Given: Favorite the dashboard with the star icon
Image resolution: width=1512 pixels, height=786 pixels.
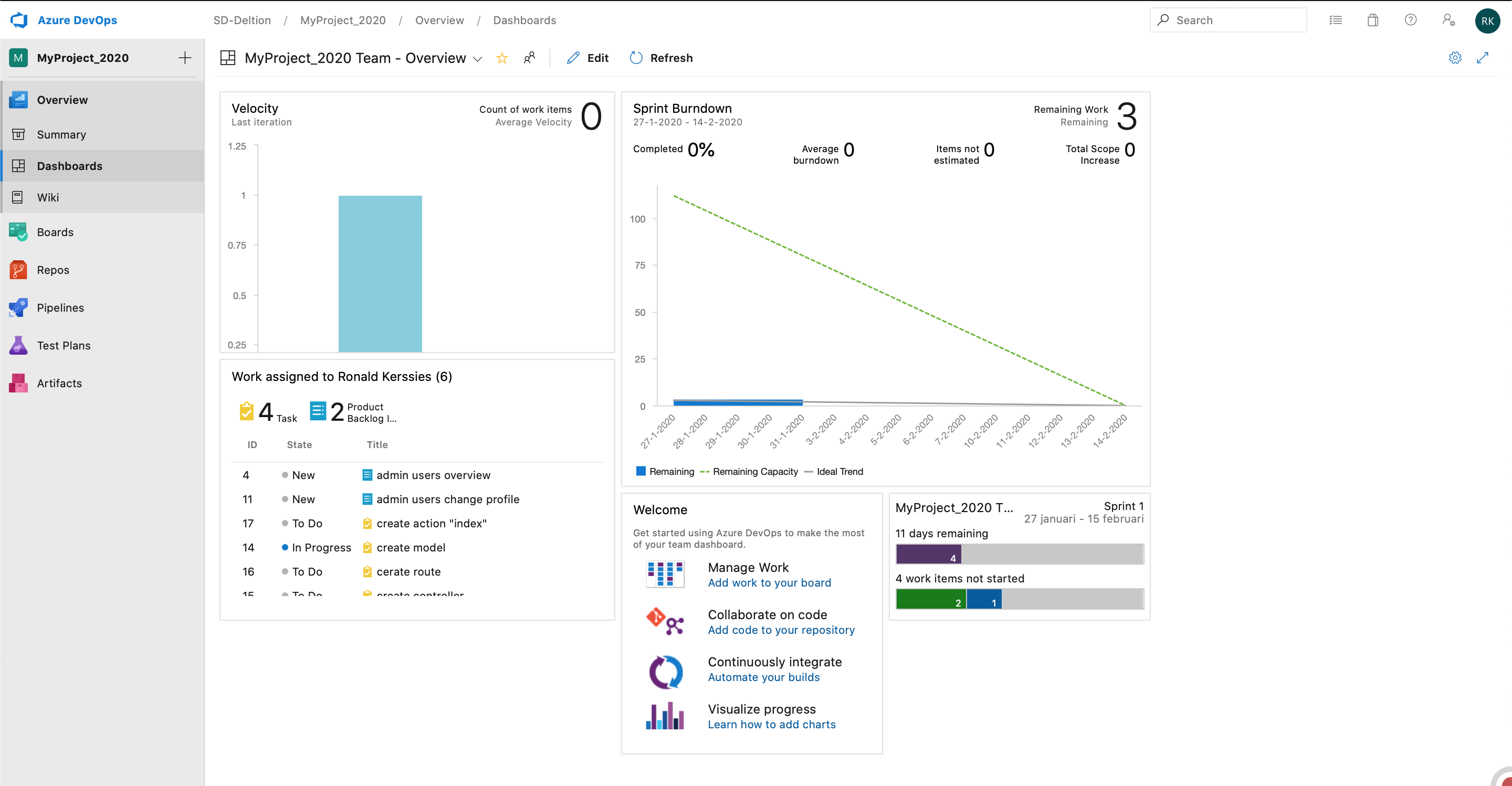Looking at the screenshot, I should pos(502,58).
